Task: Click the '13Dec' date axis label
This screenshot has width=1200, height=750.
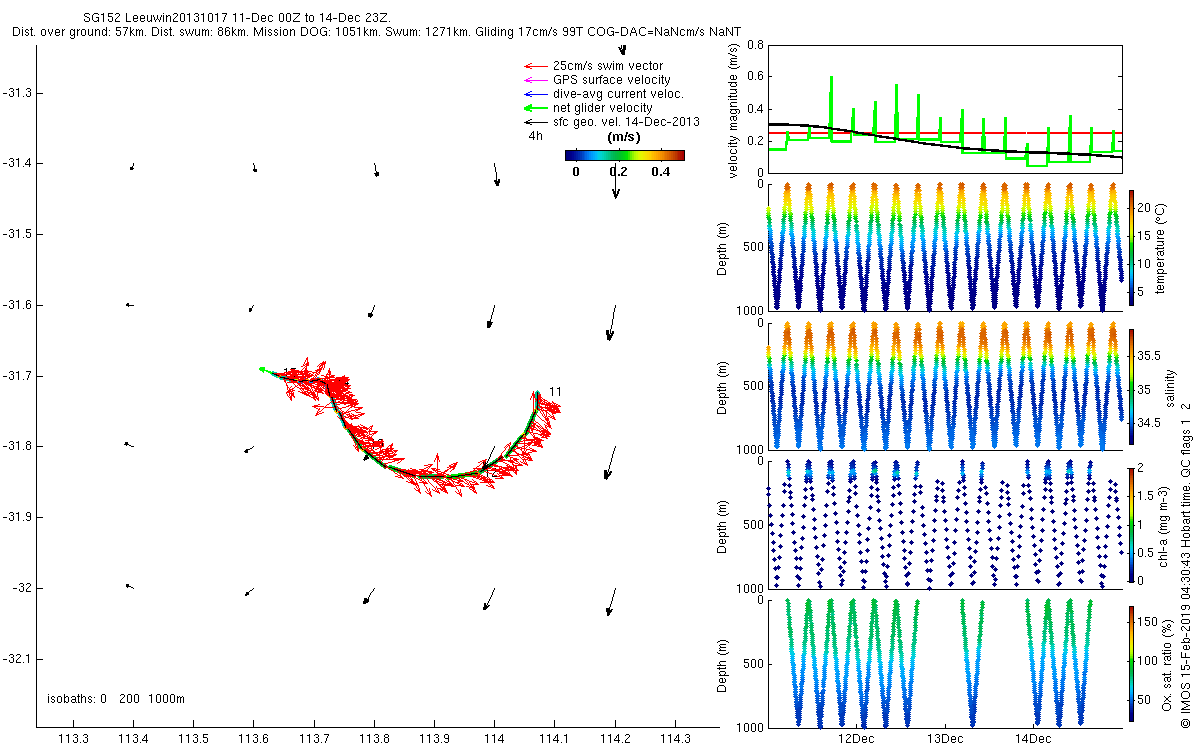Action: (x=944, y=739)
